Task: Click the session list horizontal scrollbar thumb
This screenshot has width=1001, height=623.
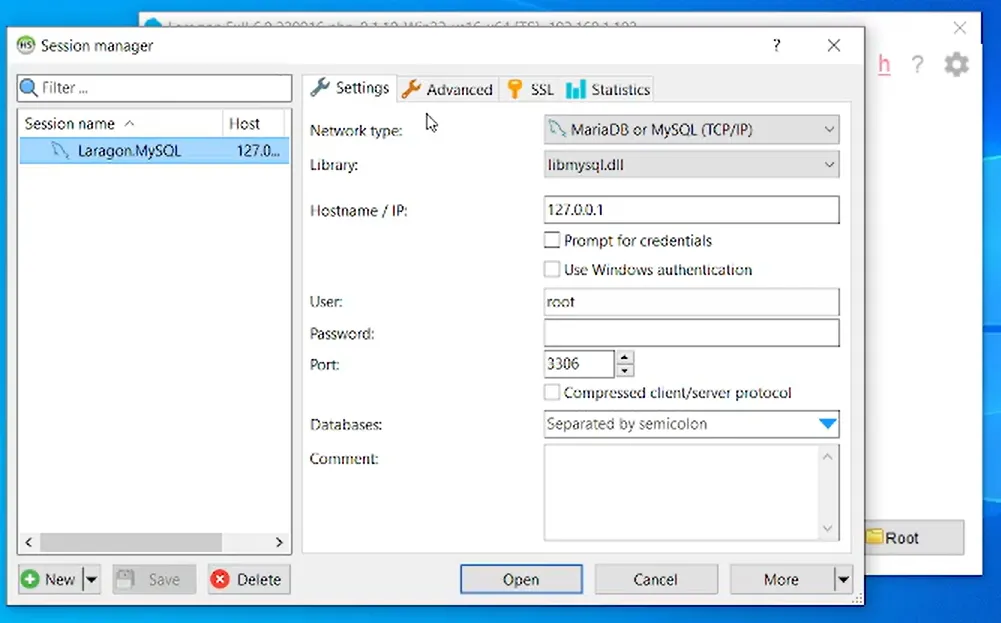Action: point(131,543)
